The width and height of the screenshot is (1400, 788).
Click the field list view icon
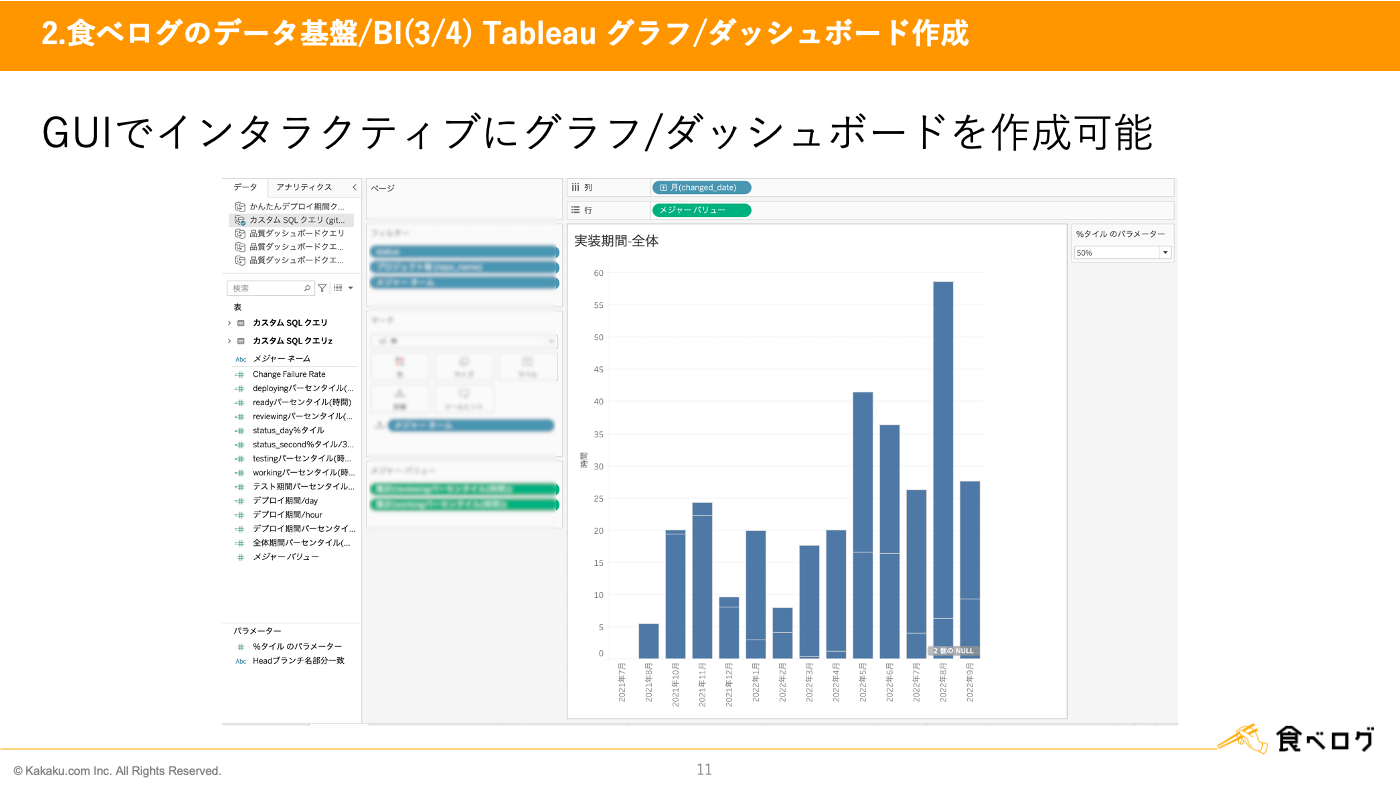click(x=339, y=288)
